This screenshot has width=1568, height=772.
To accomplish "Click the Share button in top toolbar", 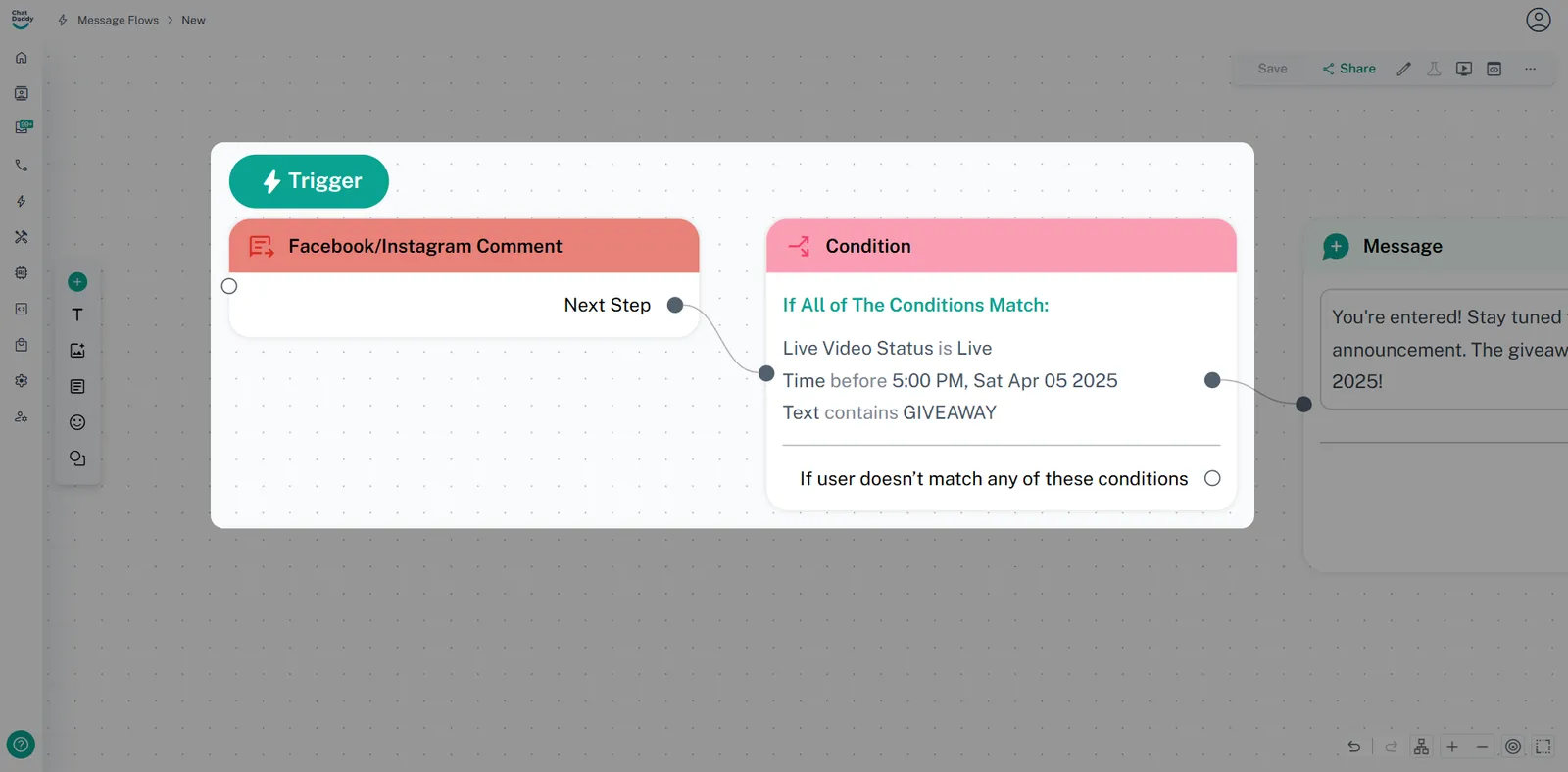I will click(x=1348, y=69).
